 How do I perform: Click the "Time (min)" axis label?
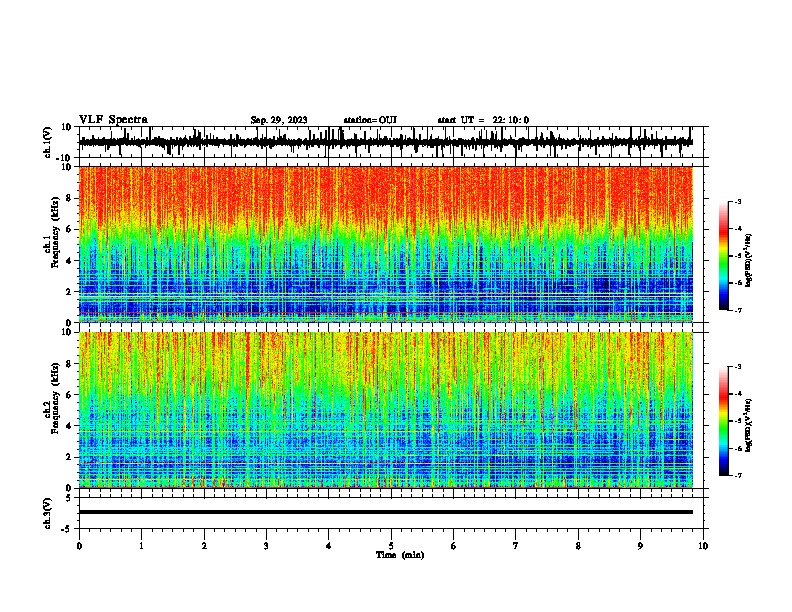[400, 555]
